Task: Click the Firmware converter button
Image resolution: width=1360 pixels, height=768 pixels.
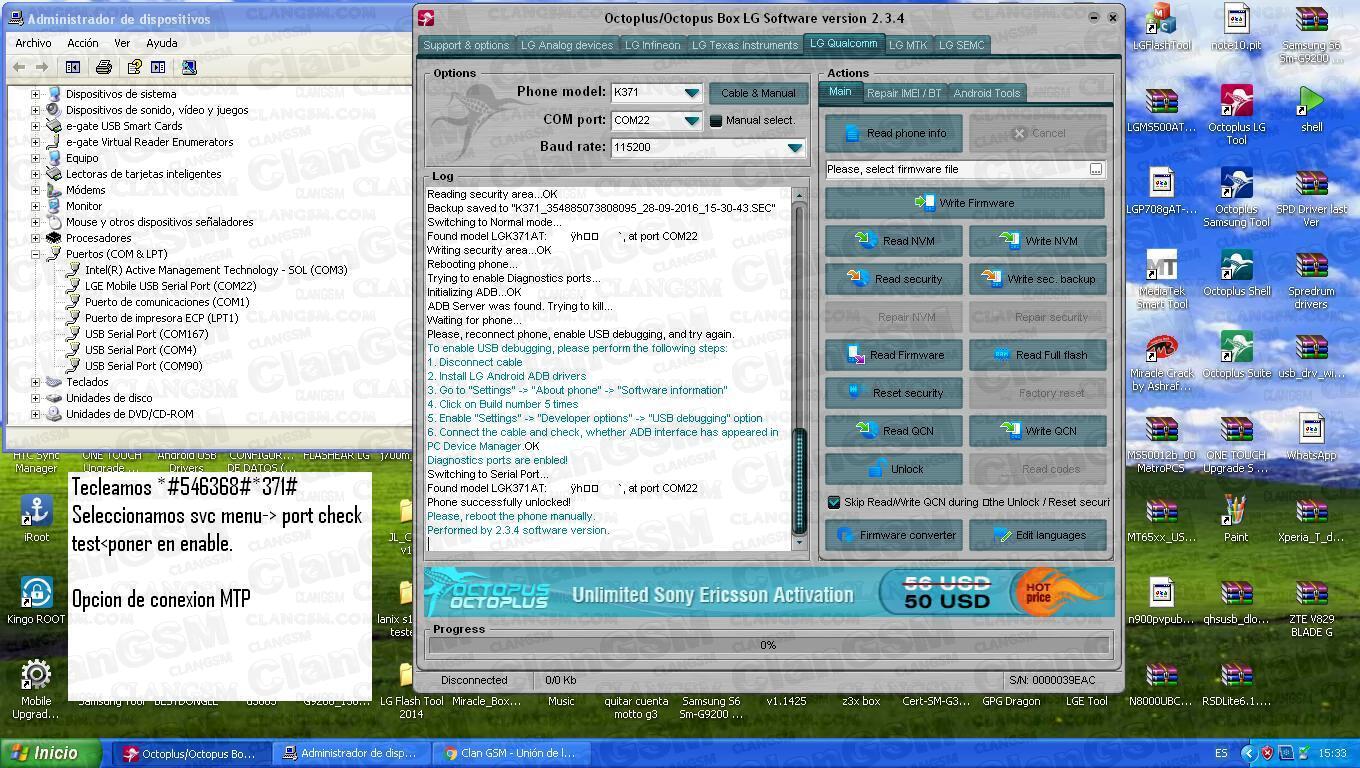Action: click(894, 535)
